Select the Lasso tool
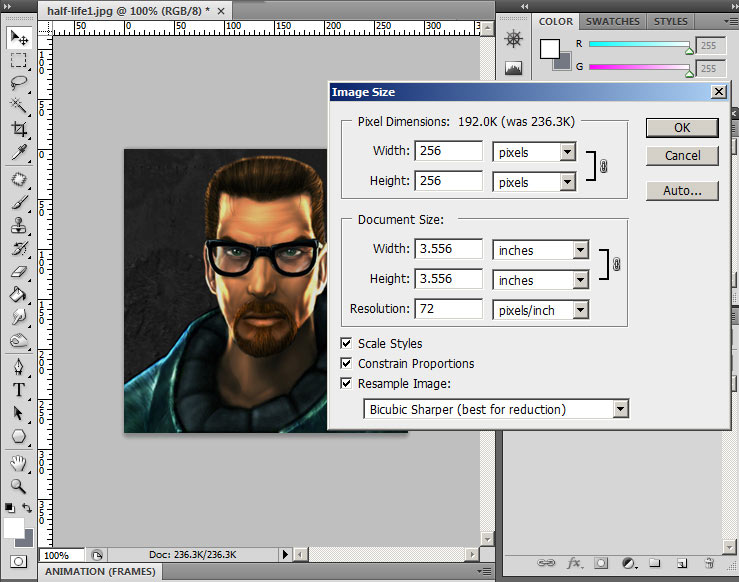This screenshot has height=582, width=739. [19, 83]
